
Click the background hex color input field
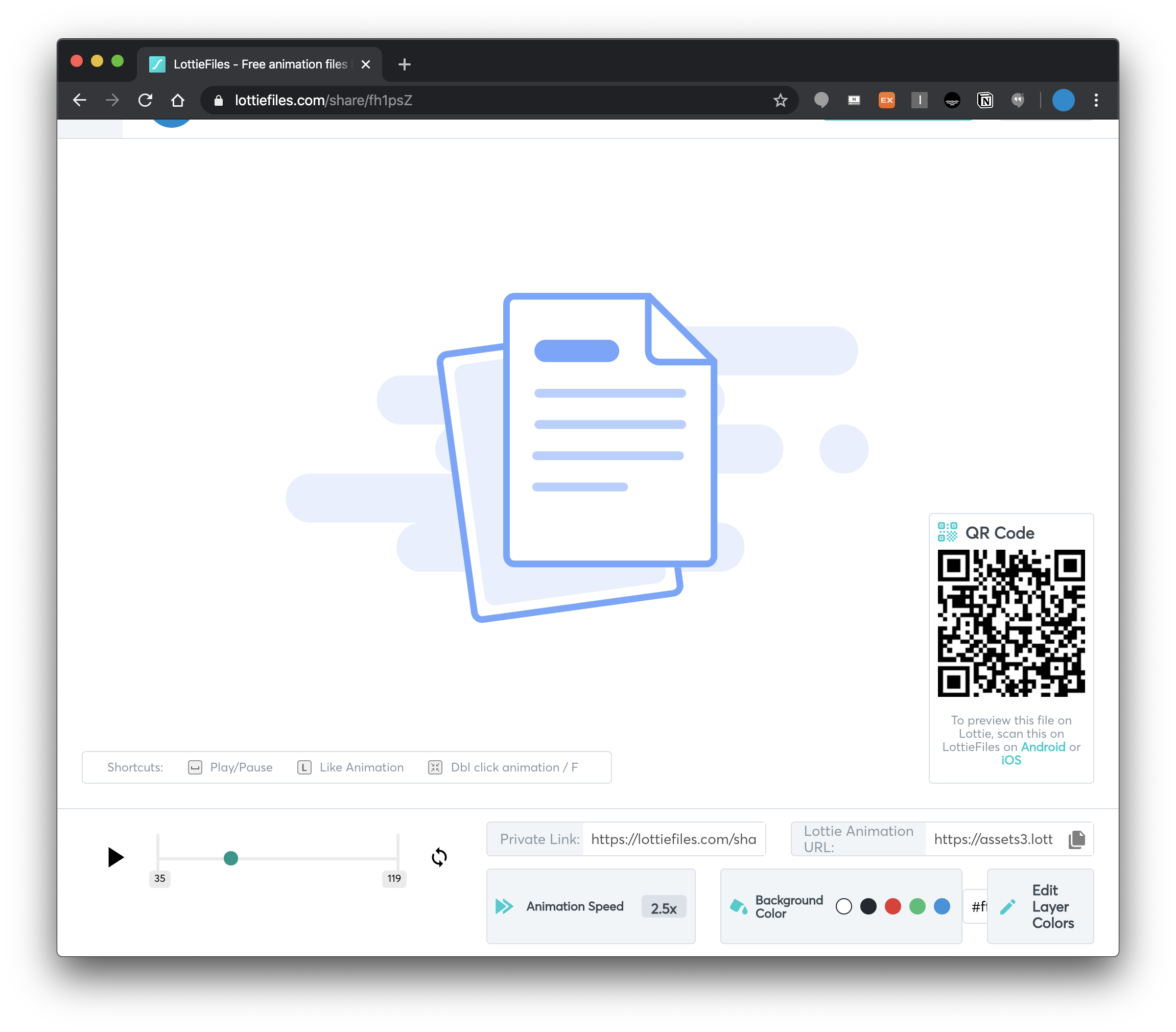click(x=976, y=907)
